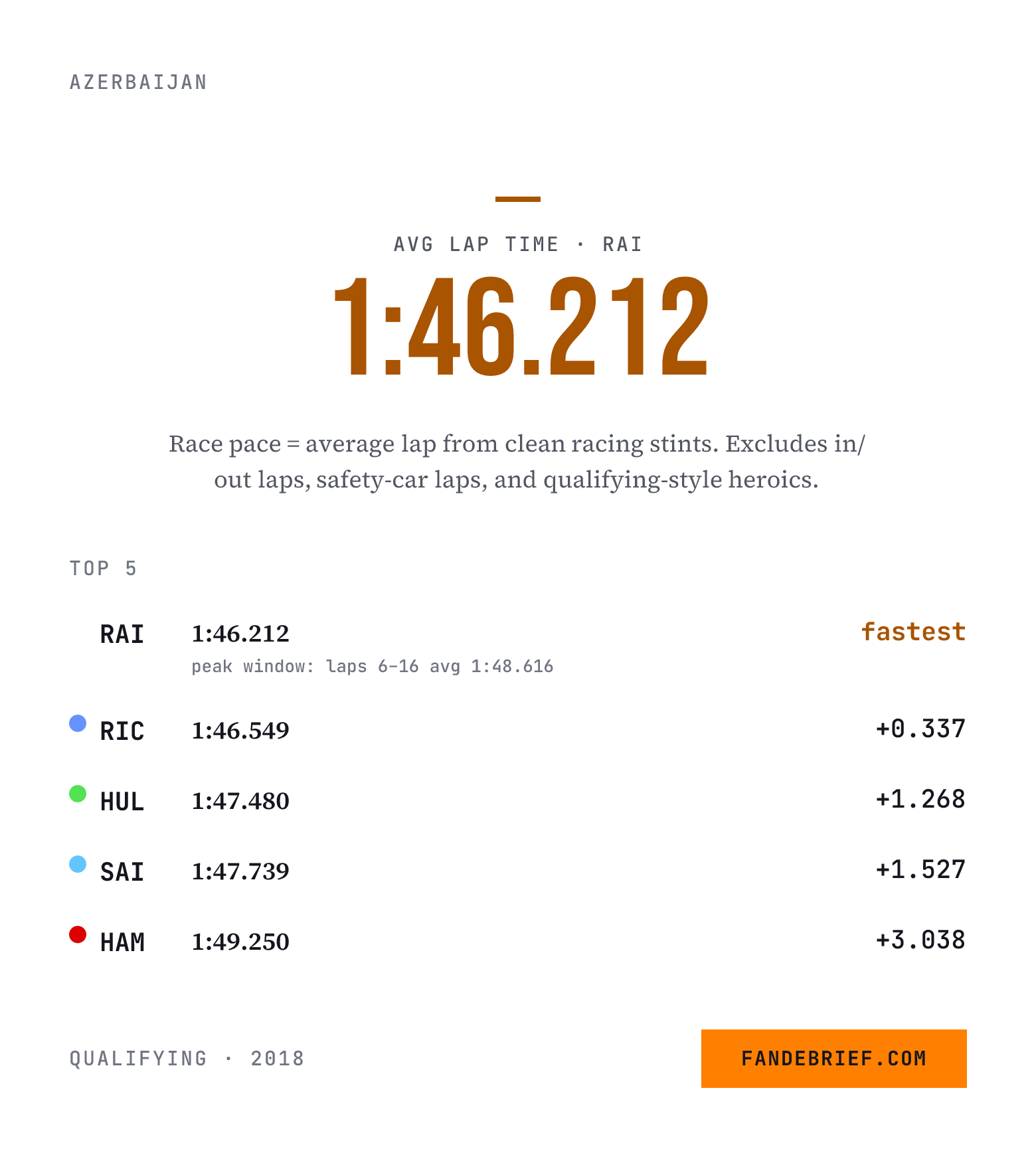
Task: Click the orange 'fastest' label
Action: point(913,632)
